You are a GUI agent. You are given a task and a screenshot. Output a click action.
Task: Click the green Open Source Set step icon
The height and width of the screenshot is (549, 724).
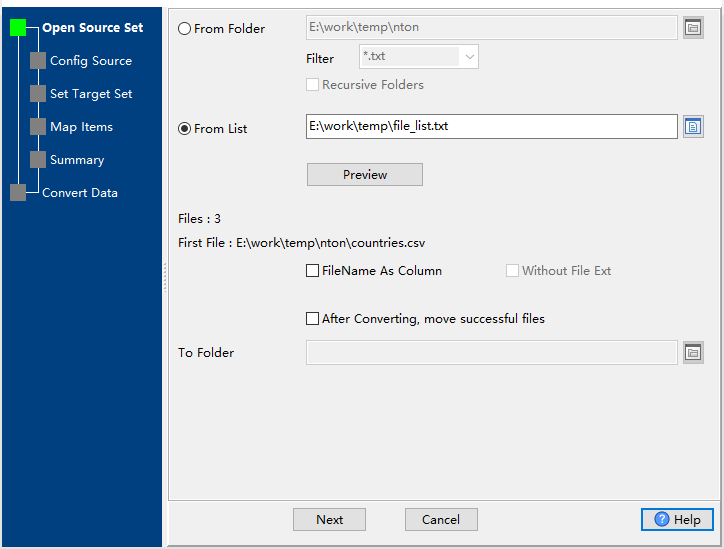(x=18, y=28)
